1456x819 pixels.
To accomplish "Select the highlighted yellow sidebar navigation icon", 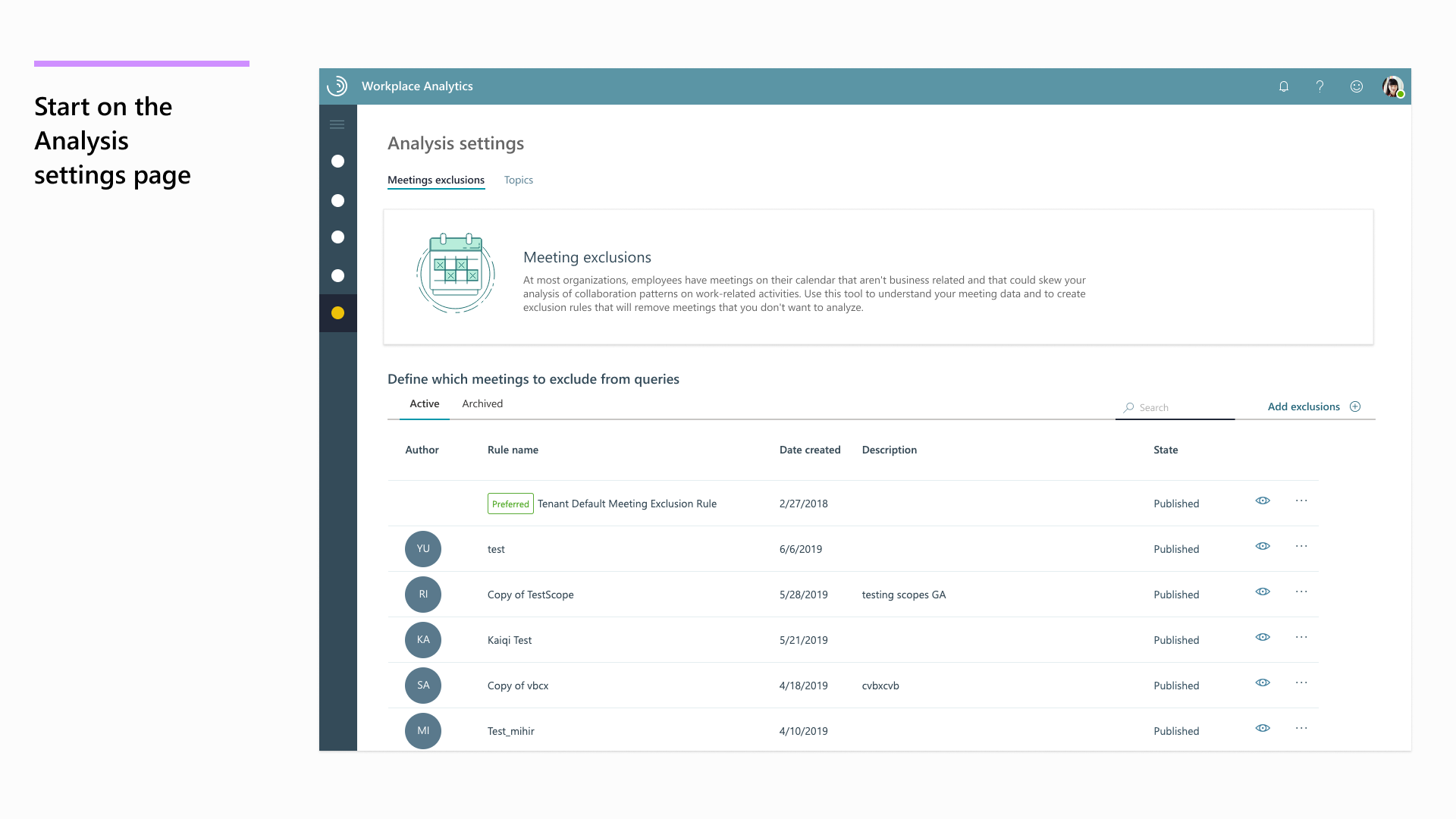I will point(338,312).
